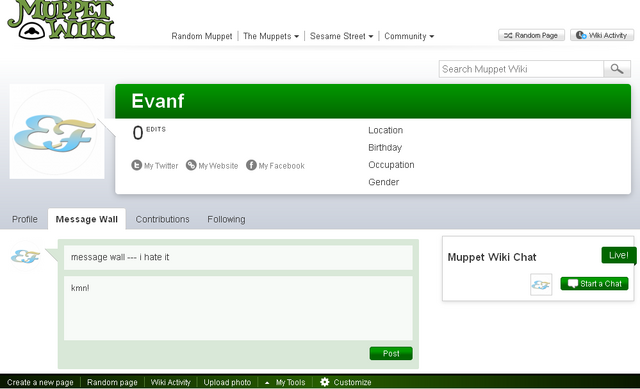Select the Message Wall tab
This screenshot has width=640, height=389.
[x=87, y=219]
